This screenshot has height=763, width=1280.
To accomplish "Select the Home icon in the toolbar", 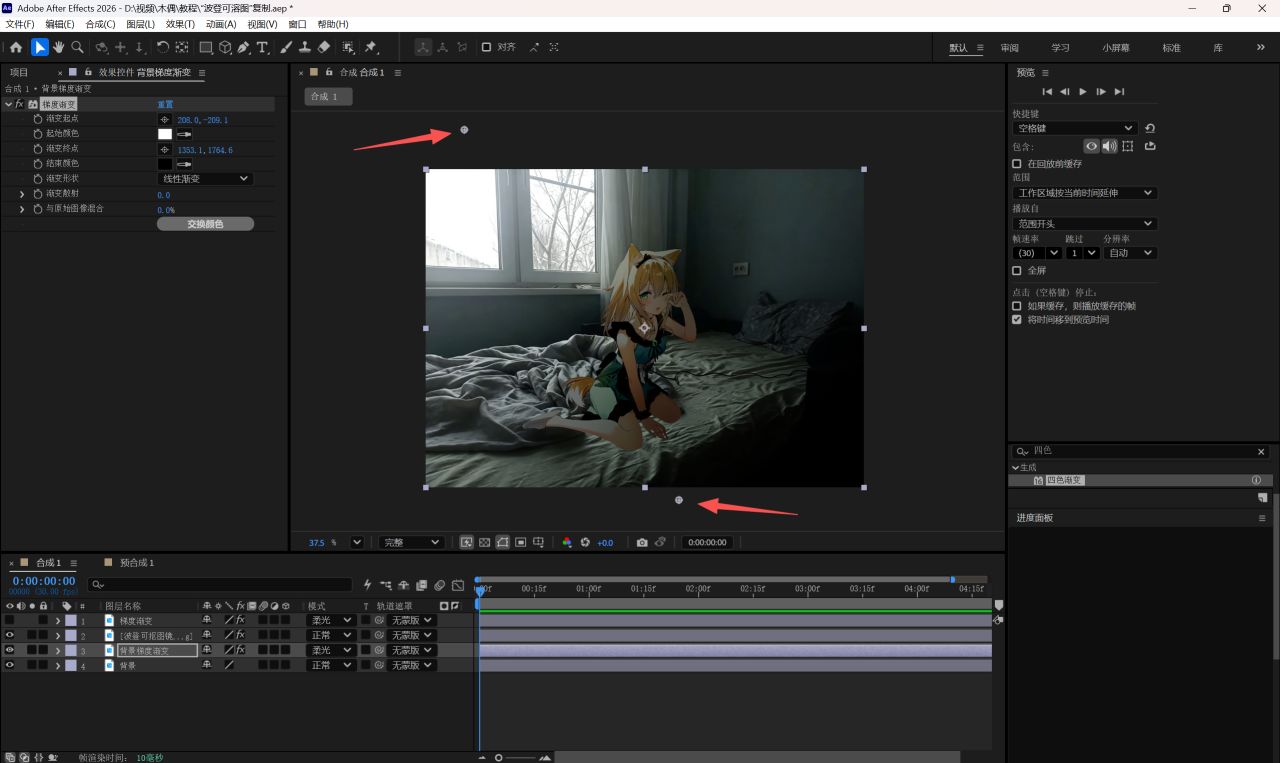I will coord(16,47).
